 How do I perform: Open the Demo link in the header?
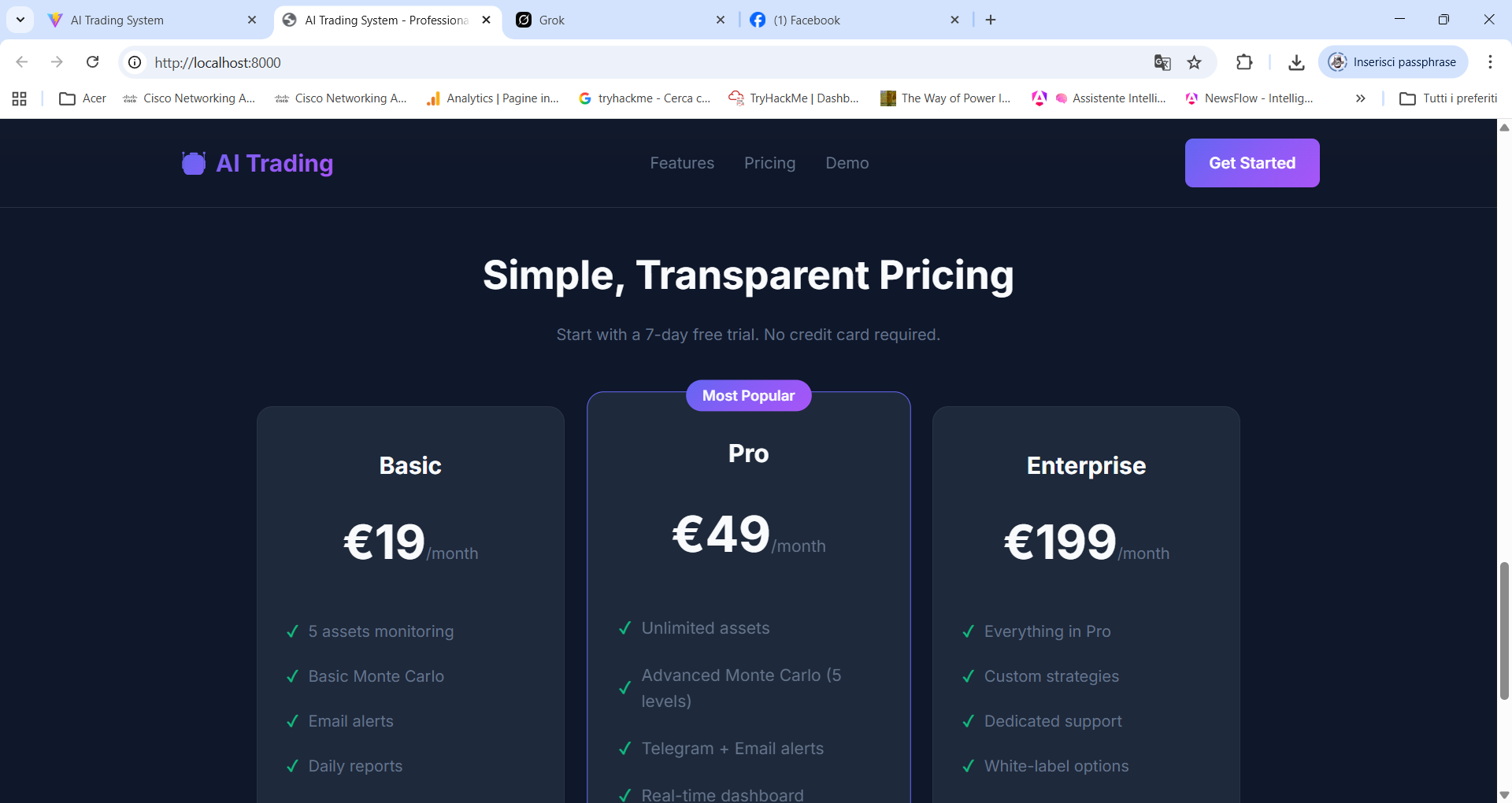847,163
